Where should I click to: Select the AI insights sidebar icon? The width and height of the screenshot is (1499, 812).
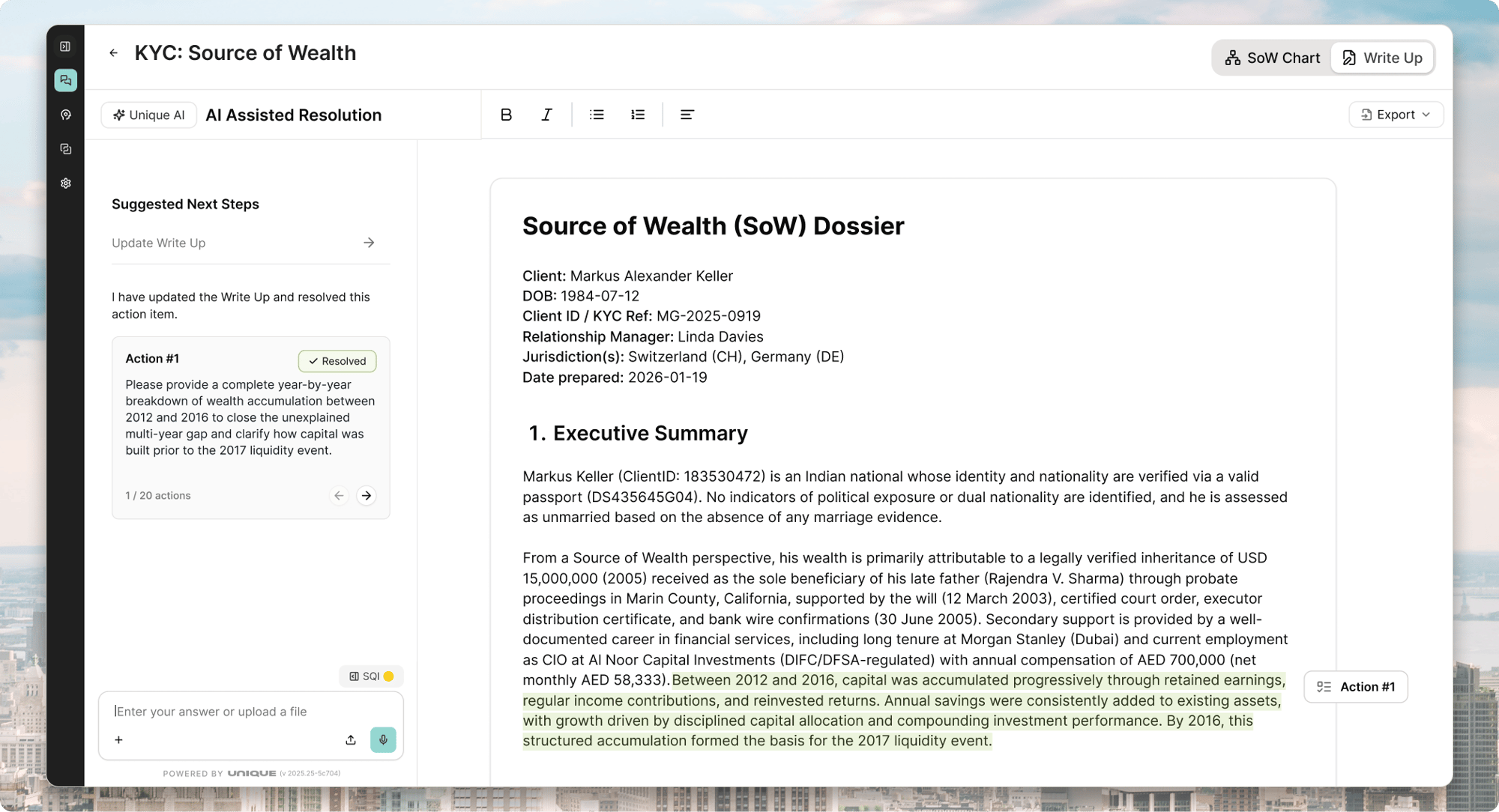66,115
